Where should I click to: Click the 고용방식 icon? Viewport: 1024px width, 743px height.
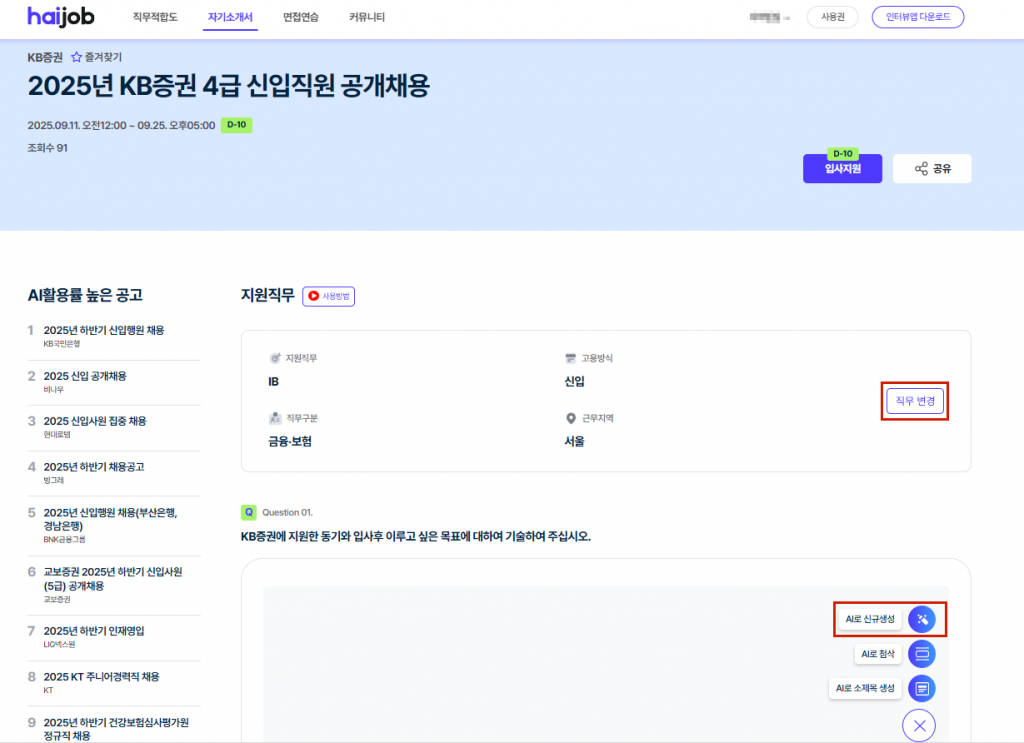point(570,358)
